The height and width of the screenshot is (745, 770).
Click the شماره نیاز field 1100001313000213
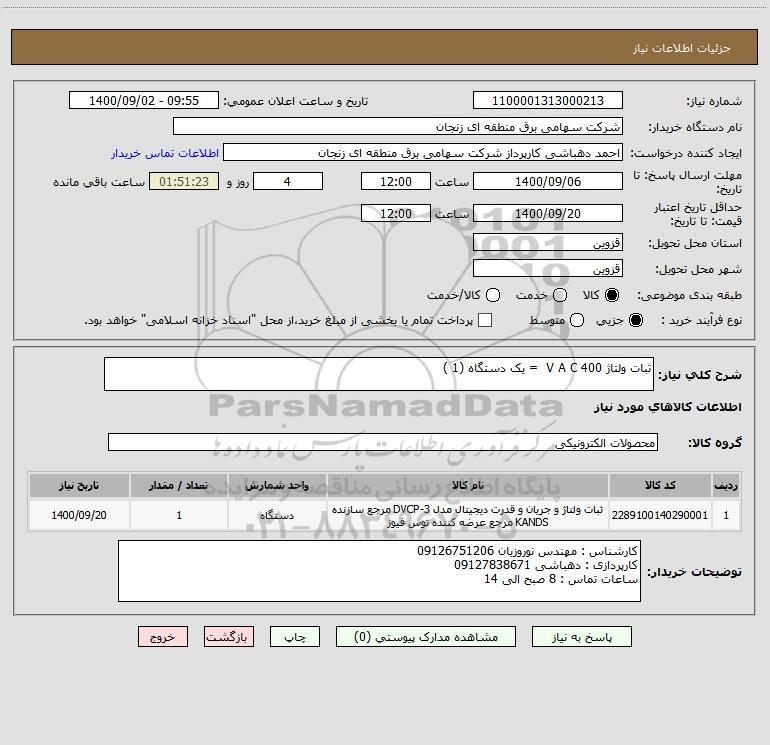548,101
